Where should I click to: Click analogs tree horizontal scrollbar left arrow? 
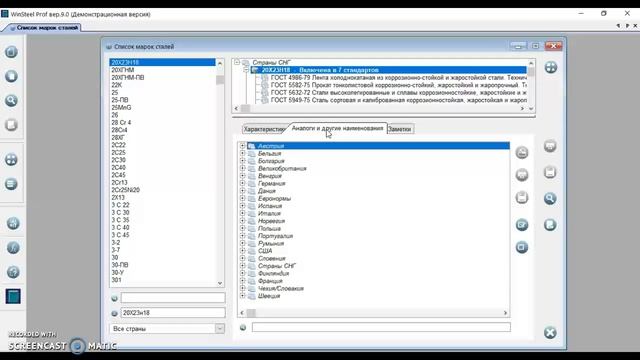(x=242, y=313)
